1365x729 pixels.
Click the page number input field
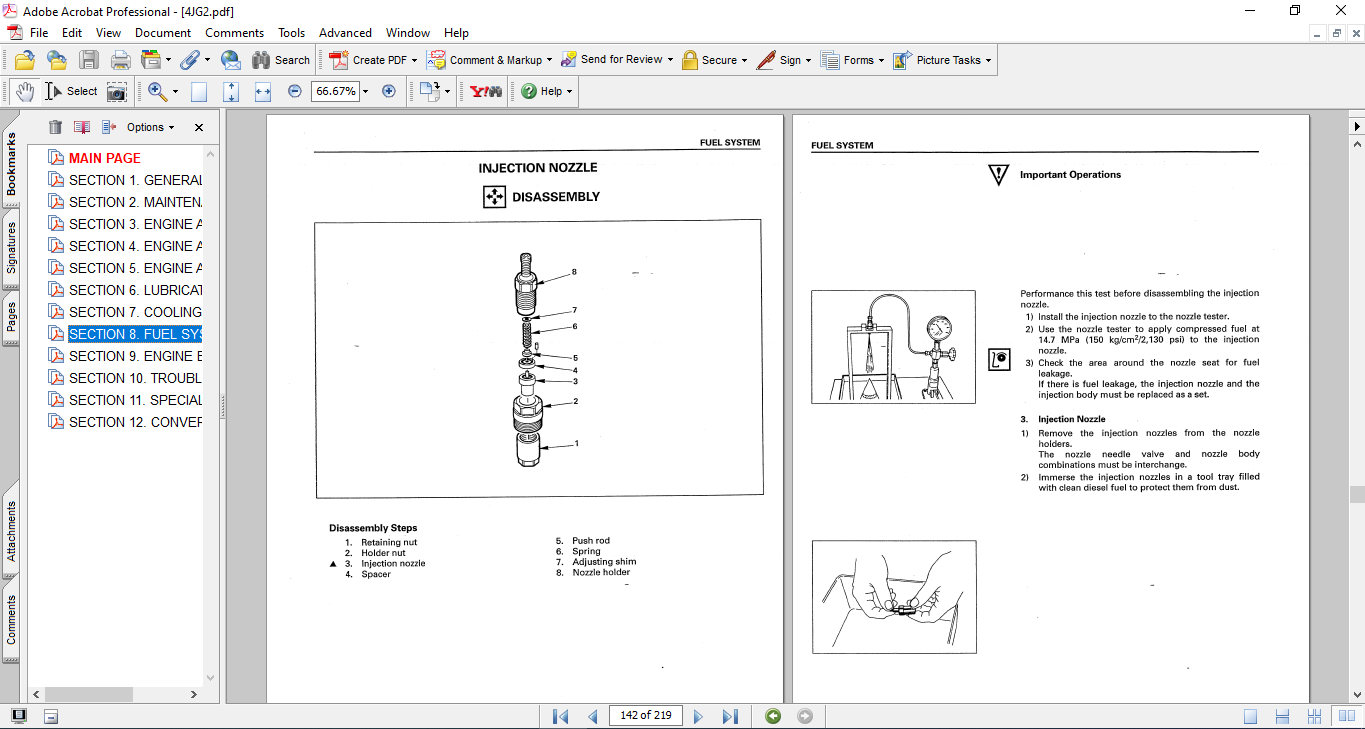(x=645, y=716)
